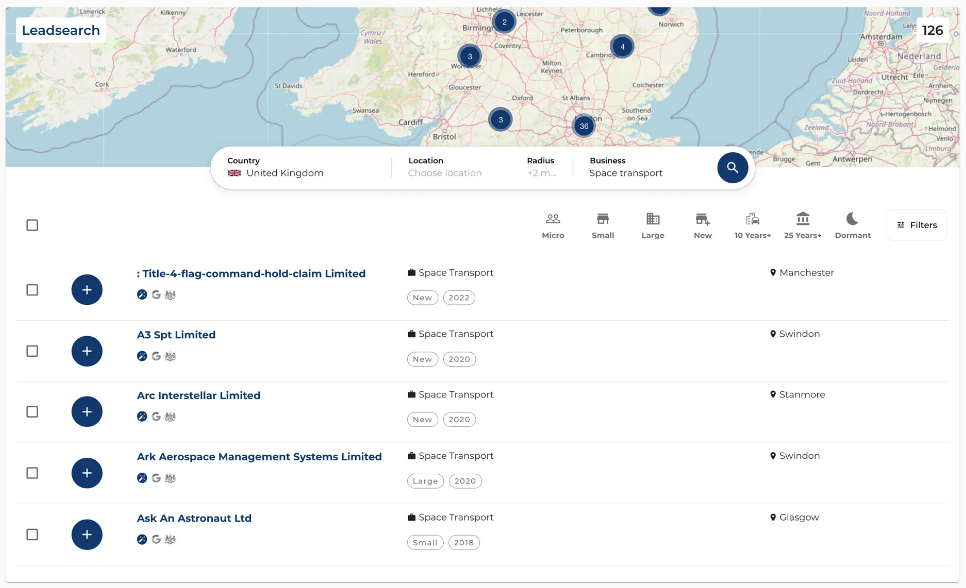The width and height of the screenshot is (966, 588).
Task: Click the Choose location input field
Action: pyautogui.click(x=445, y=173)
